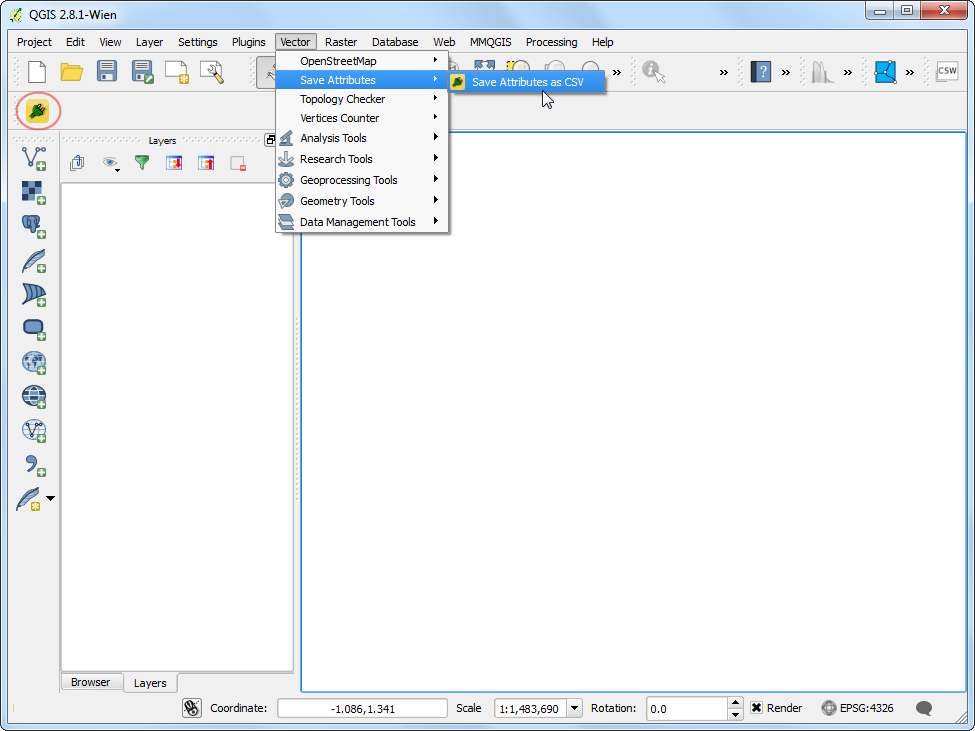
Task: Click the Add SpatiaLite Layer feather icon
Action: coord(34,261)
